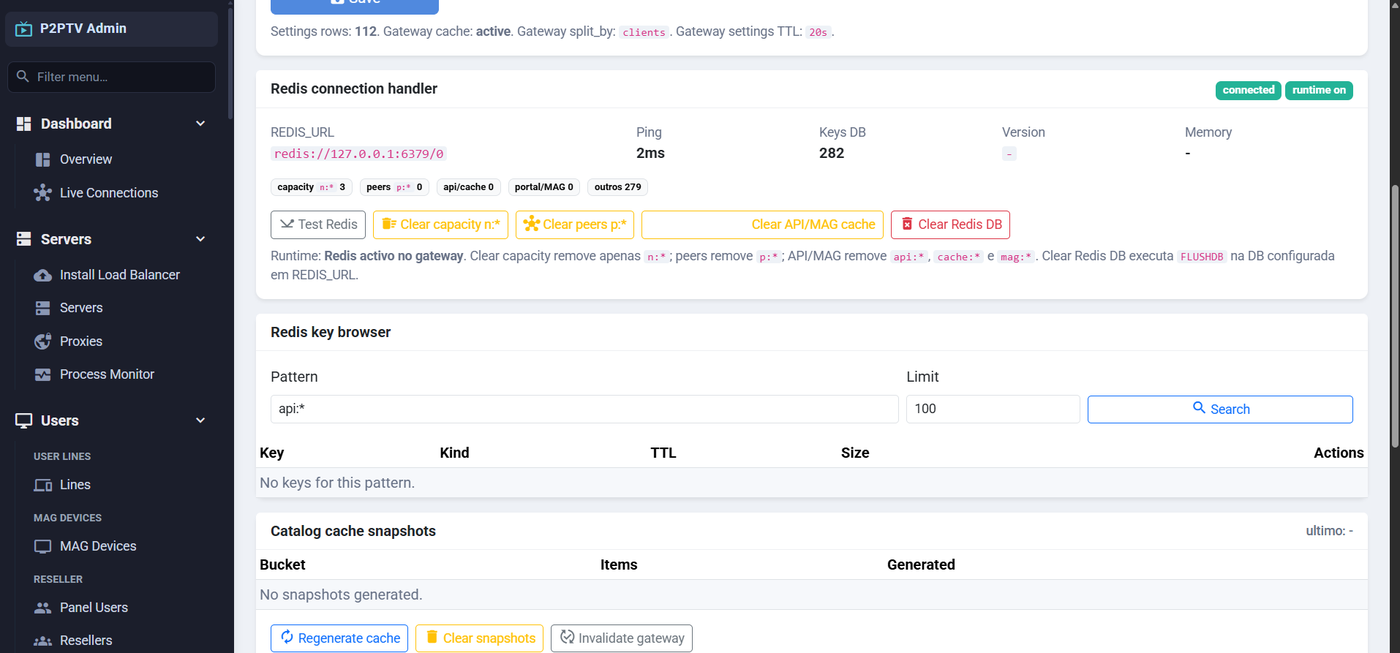Click the portal/MAG 0 badge
1400x653 pixels.
(544, 187)
